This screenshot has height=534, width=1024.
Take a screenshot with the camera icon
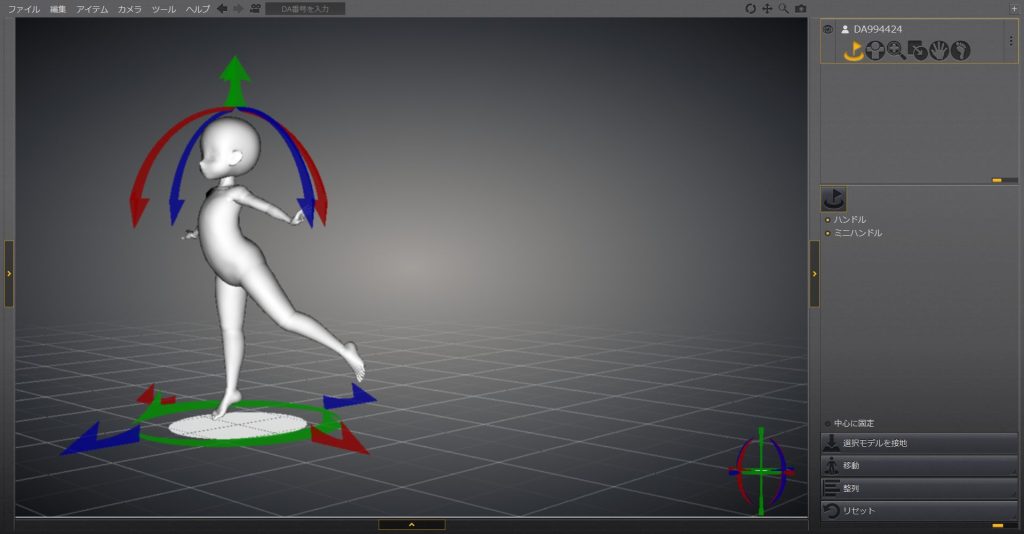click(x=800, y=9)
